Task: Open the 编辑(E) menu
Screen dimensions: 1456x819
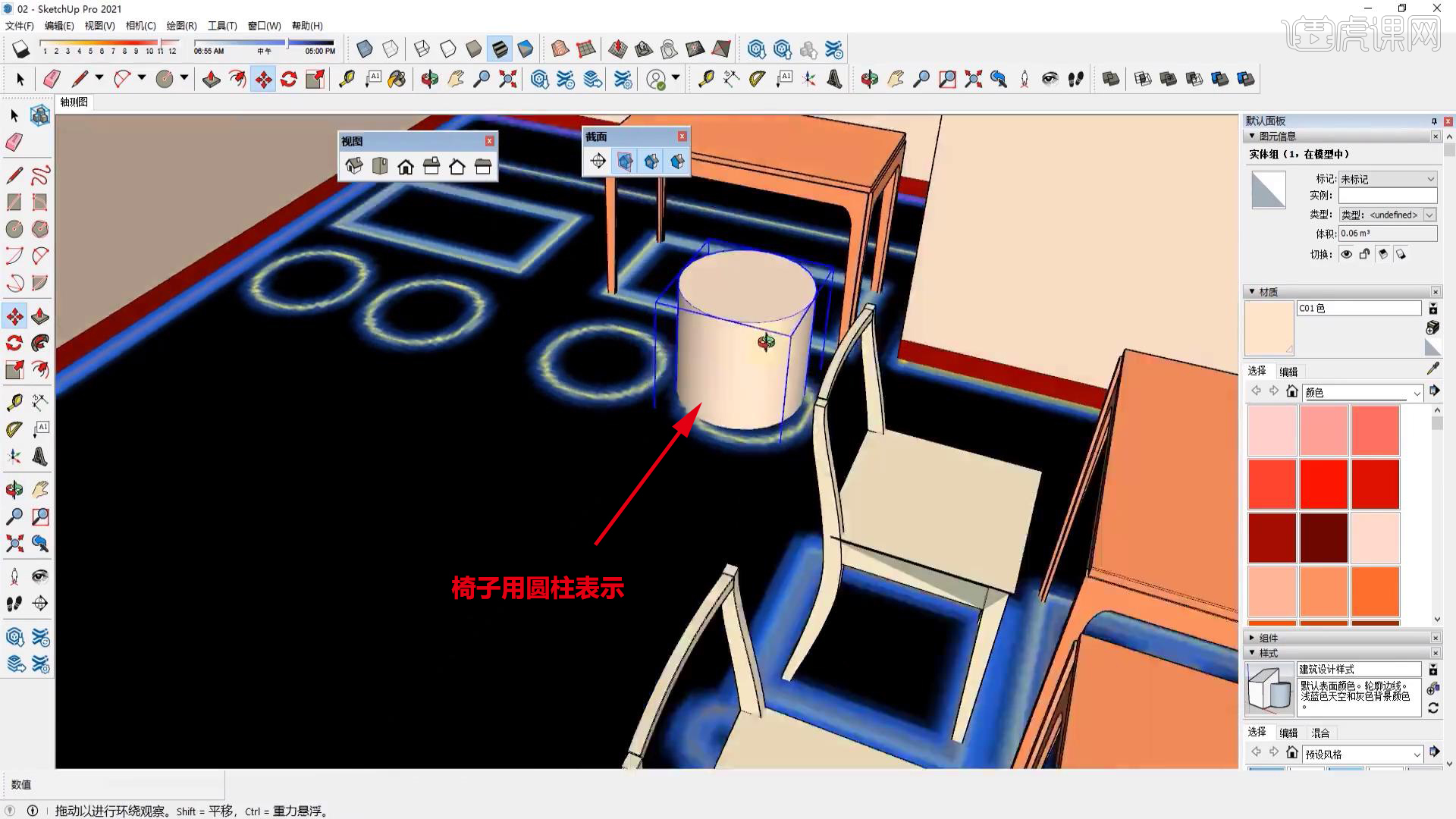Action: click(x=59, y=26)
